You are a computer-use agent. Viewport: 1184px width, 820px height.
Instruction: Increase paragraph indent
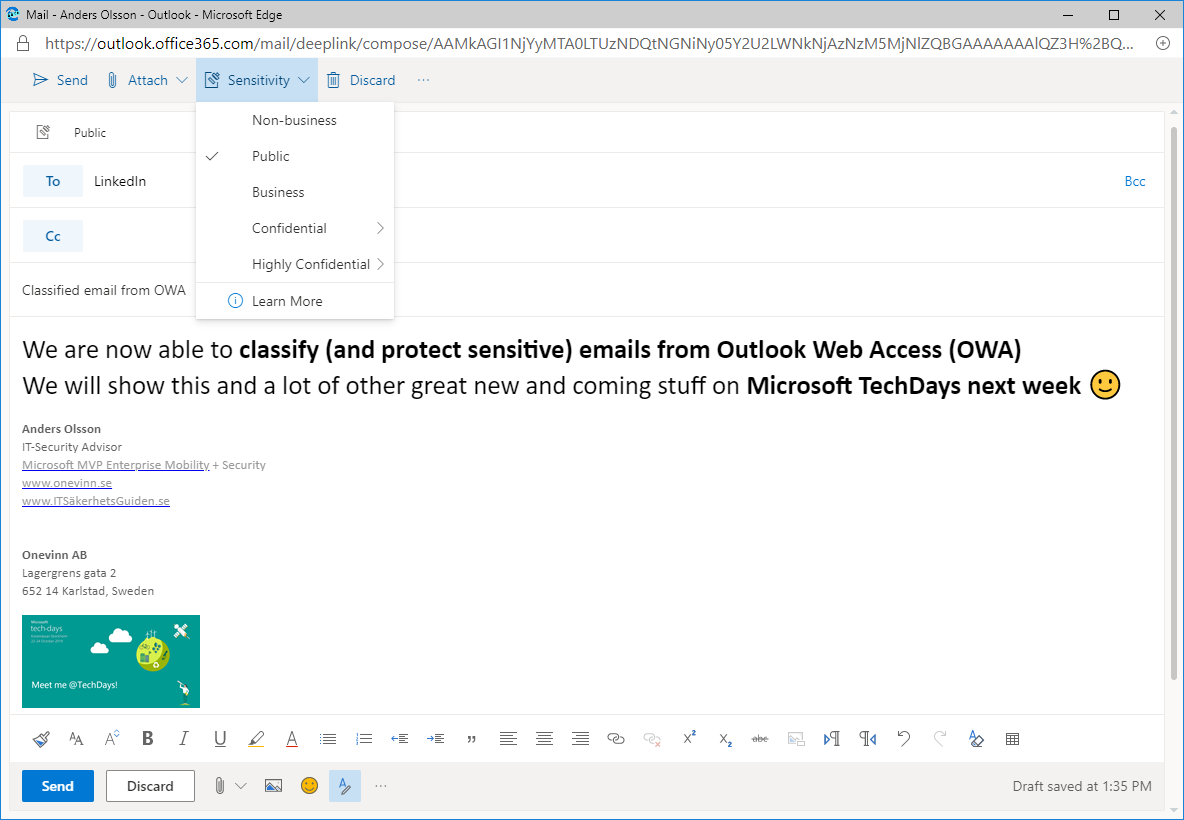click(436, 739)
